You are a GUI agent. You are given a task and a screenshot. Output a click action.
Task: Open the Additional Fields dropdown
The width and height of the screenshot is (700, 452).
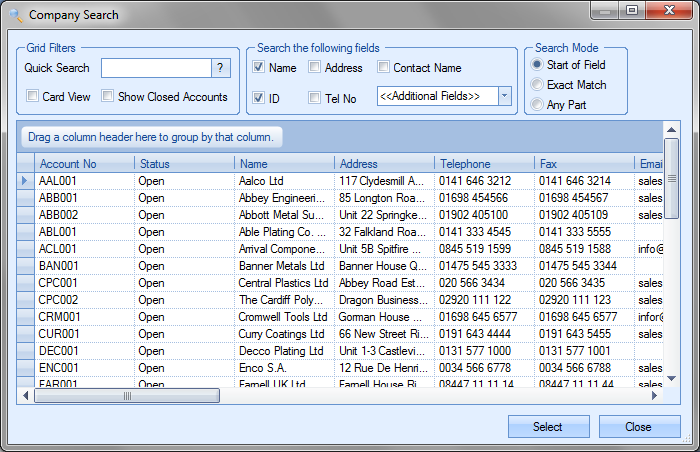pyautogui.click(x=504, y=96)
